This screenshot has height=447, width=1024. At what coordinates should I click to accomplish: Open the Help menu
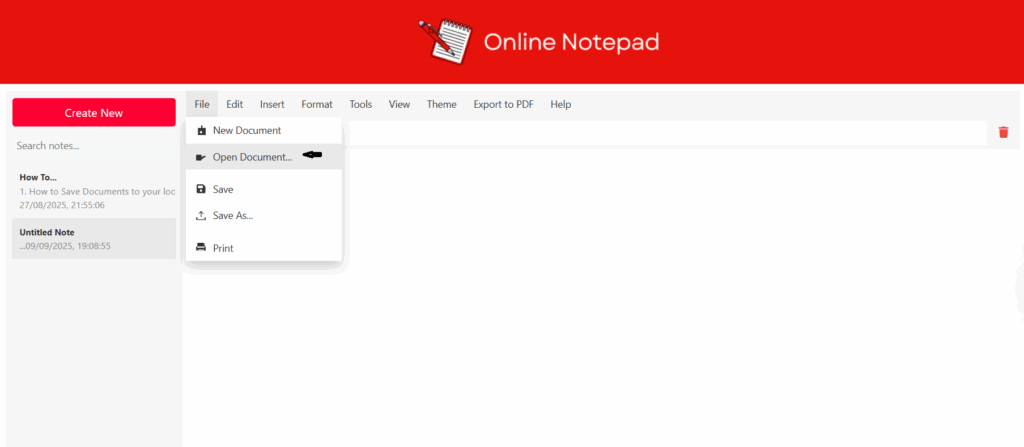(x=560, y=104)
